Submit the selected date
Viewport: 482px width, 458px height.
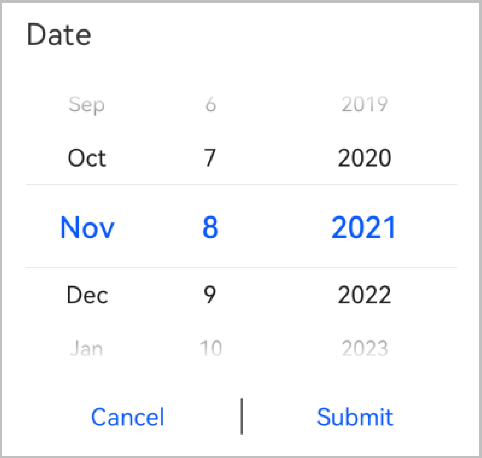pos(355,417)
